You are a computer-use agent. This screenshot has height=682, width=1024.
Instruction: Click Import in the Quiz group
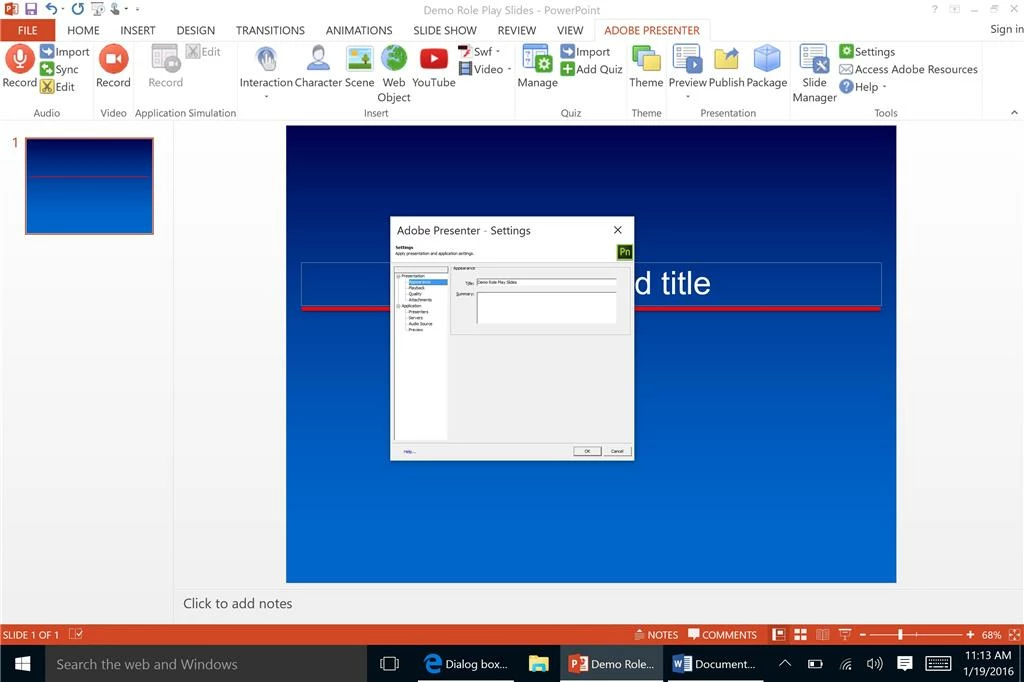pyautogui.click(x=585, y=52)
